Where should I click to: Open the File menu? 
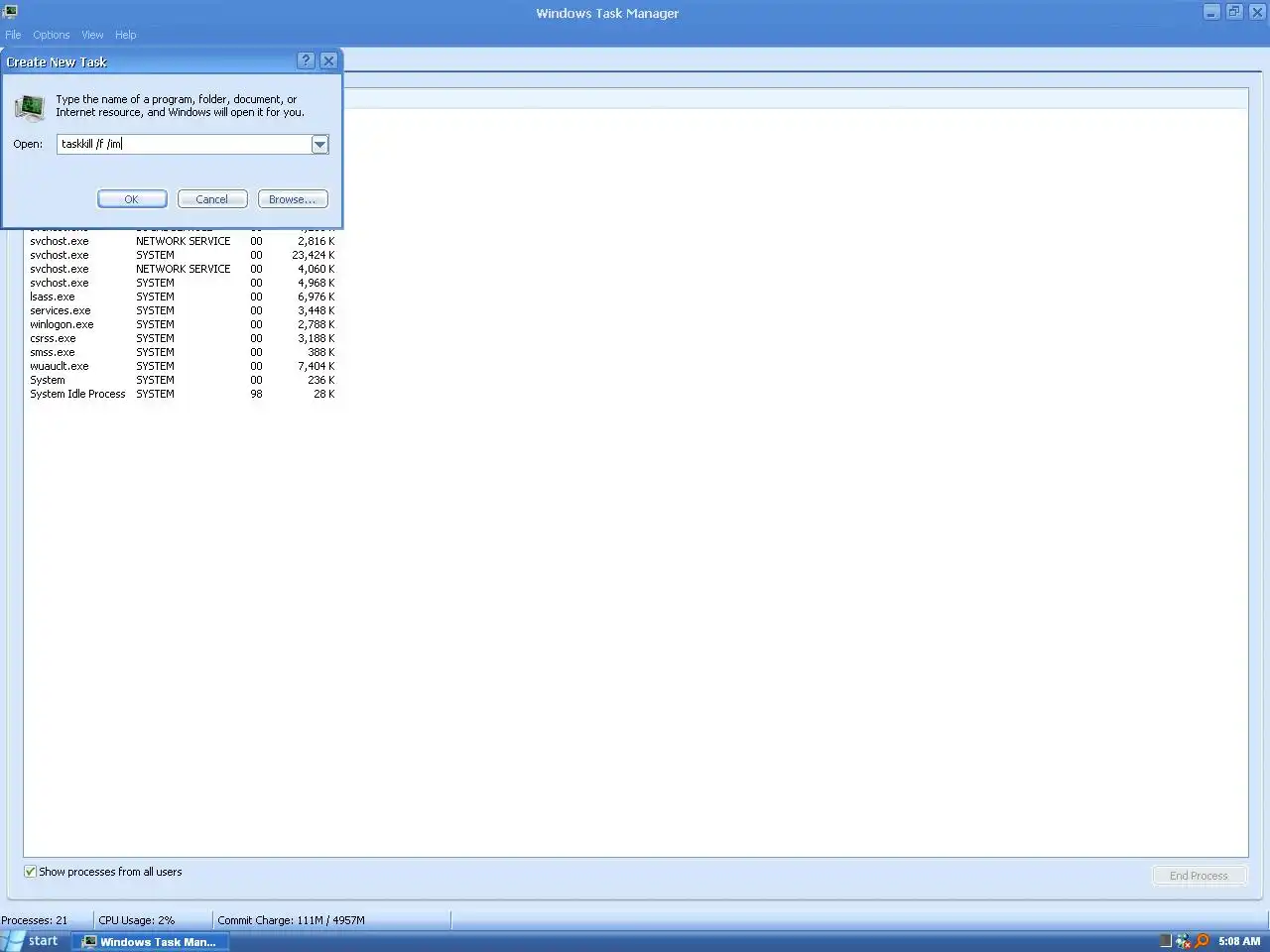pyautogui.click(x=13, y=35)
